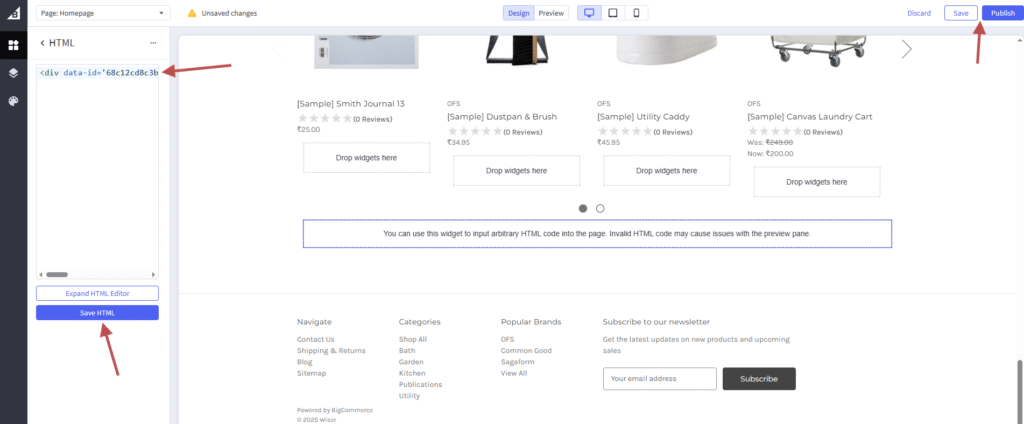This screenshot has height=424, width=1024.
Task: Click the BigCommerce logo icon
Action: pos(13,13)
